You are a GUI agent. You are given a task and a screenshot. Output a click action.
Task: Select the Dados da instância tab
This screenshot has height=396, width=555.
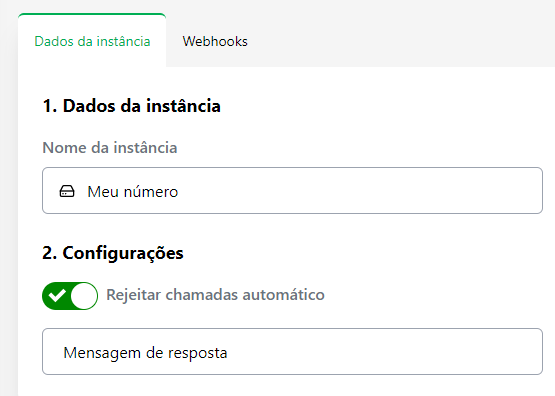(x=92, y=41)
